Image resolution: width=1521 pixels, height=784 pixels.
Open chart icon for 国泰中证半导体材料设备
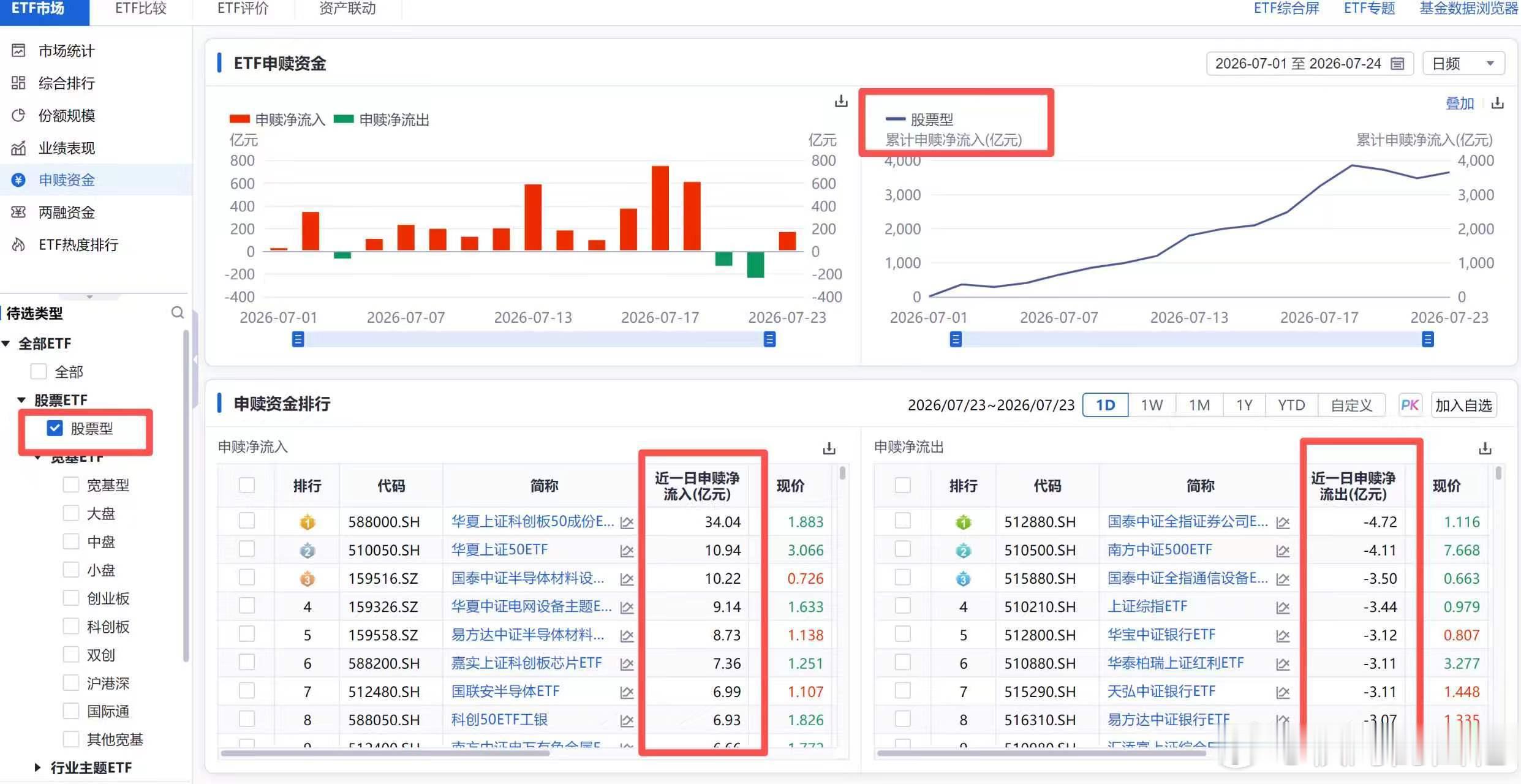[x=627, y=579]
